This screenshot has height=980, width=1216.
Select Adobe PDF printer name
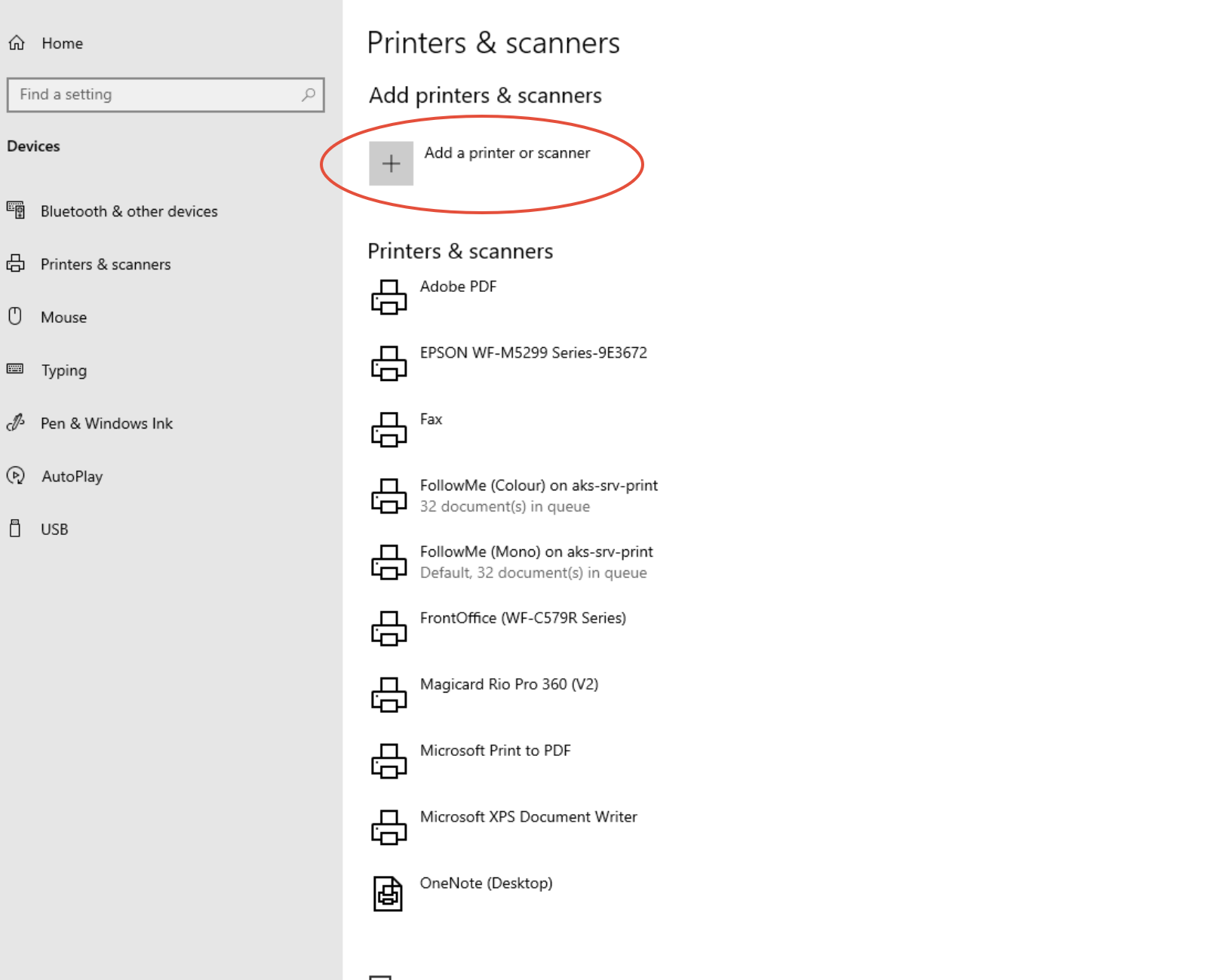458,287
